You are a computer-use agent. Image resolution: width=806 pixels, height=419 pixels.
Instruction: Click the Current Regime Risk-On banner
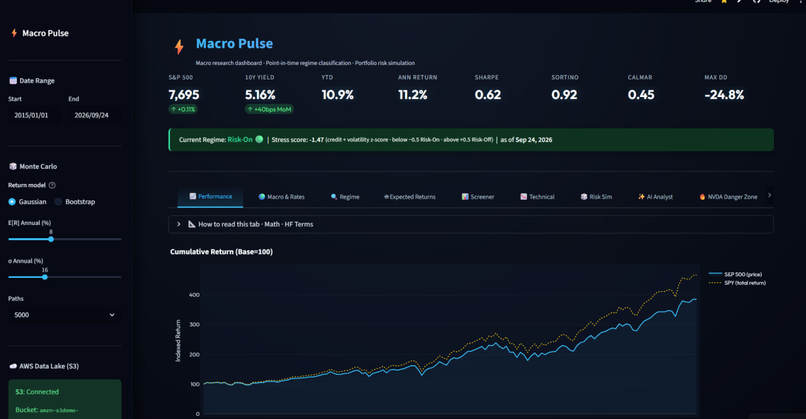pos(471,139)
